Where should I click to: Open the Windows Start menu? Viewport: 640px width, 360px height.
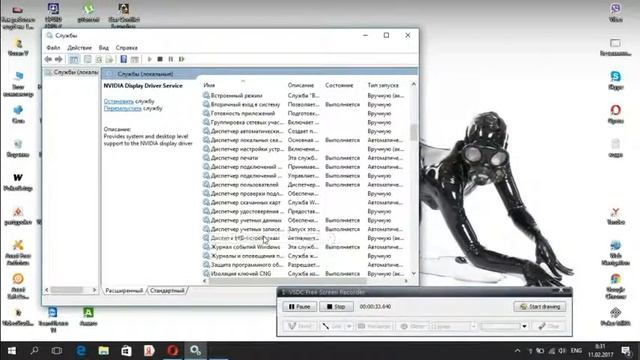[12, 351]
